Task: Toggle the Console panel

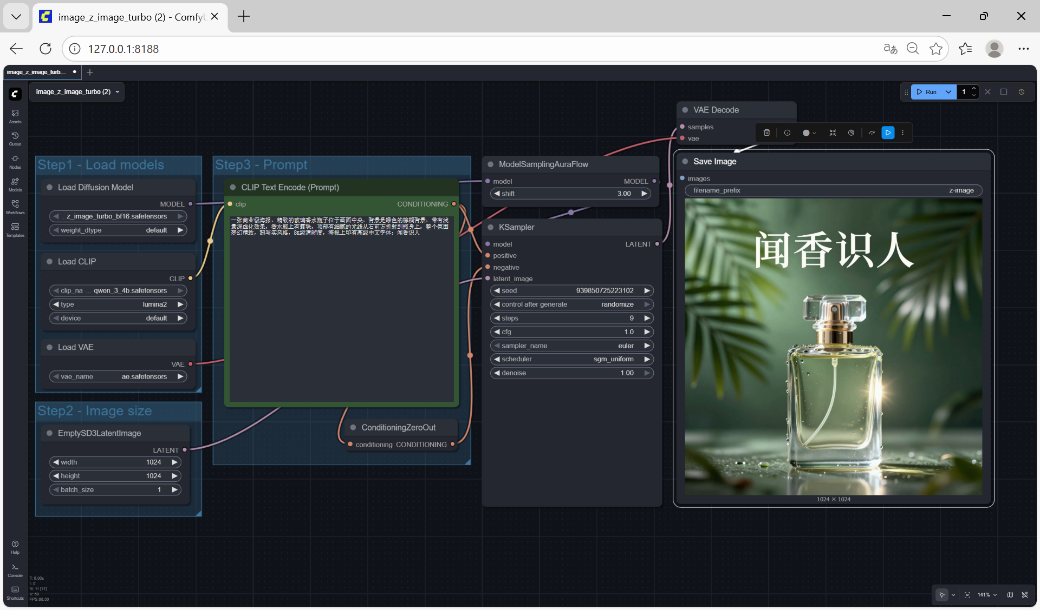Action: point(15,570)
